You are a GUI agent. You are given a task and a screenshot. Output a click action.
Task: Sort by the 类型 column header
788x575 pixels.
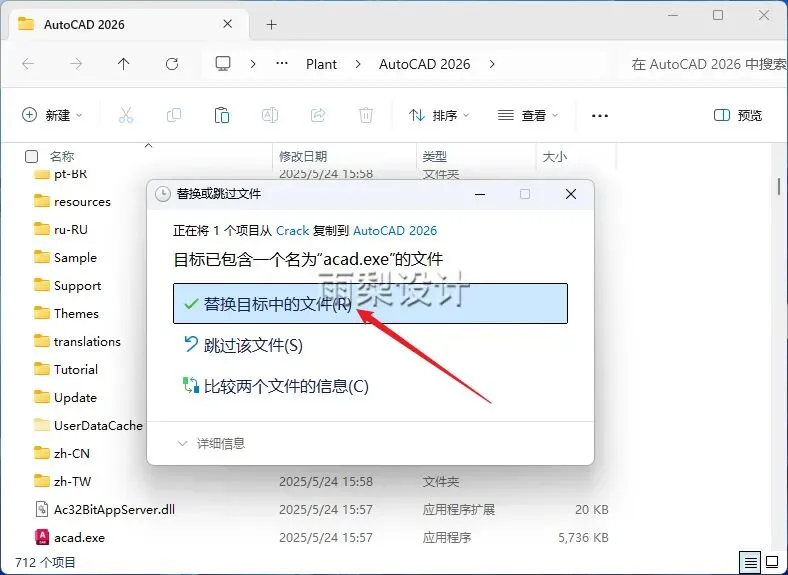(x=435, y=156)
